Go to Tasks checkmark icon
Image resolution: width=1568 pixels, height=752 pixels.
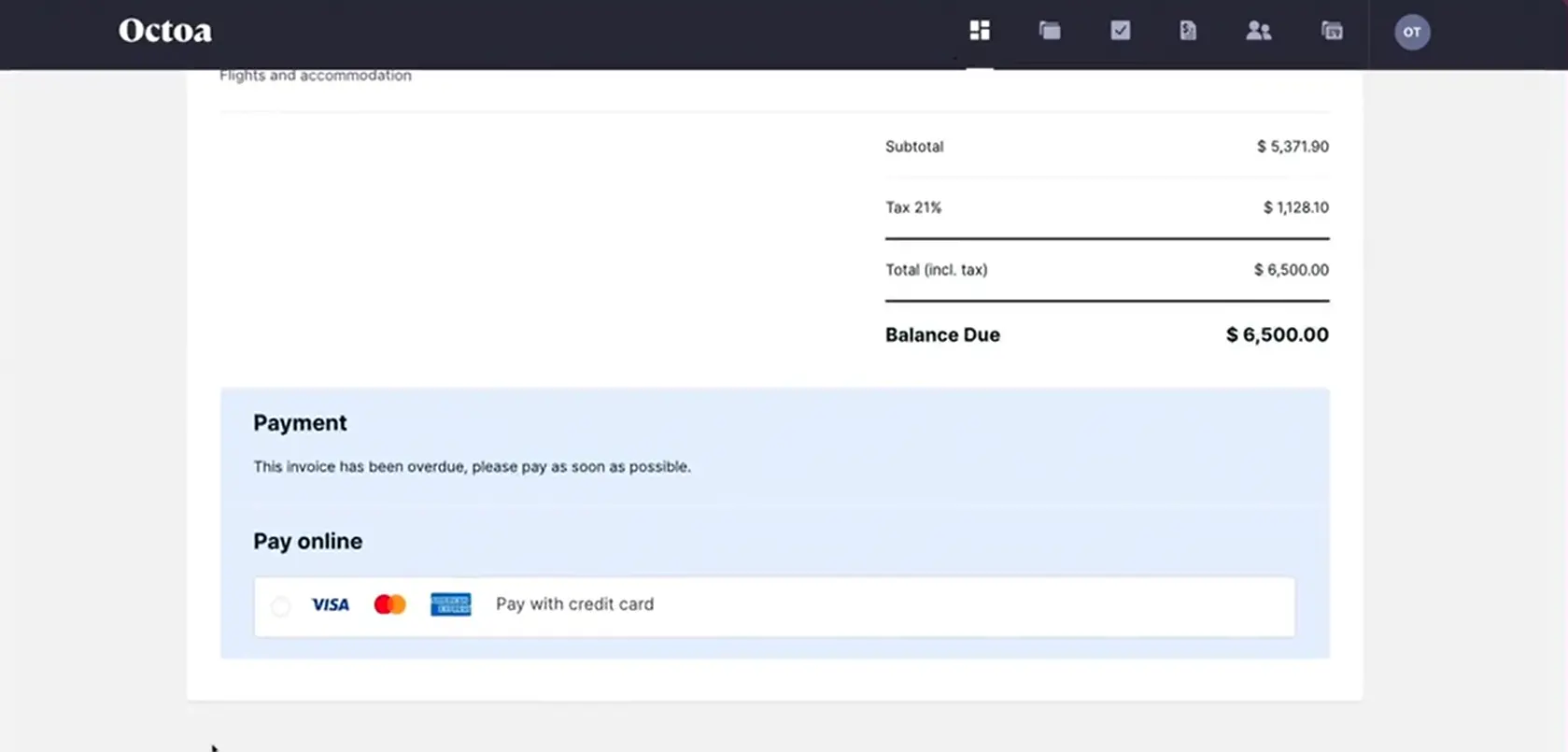(1120, 31)
